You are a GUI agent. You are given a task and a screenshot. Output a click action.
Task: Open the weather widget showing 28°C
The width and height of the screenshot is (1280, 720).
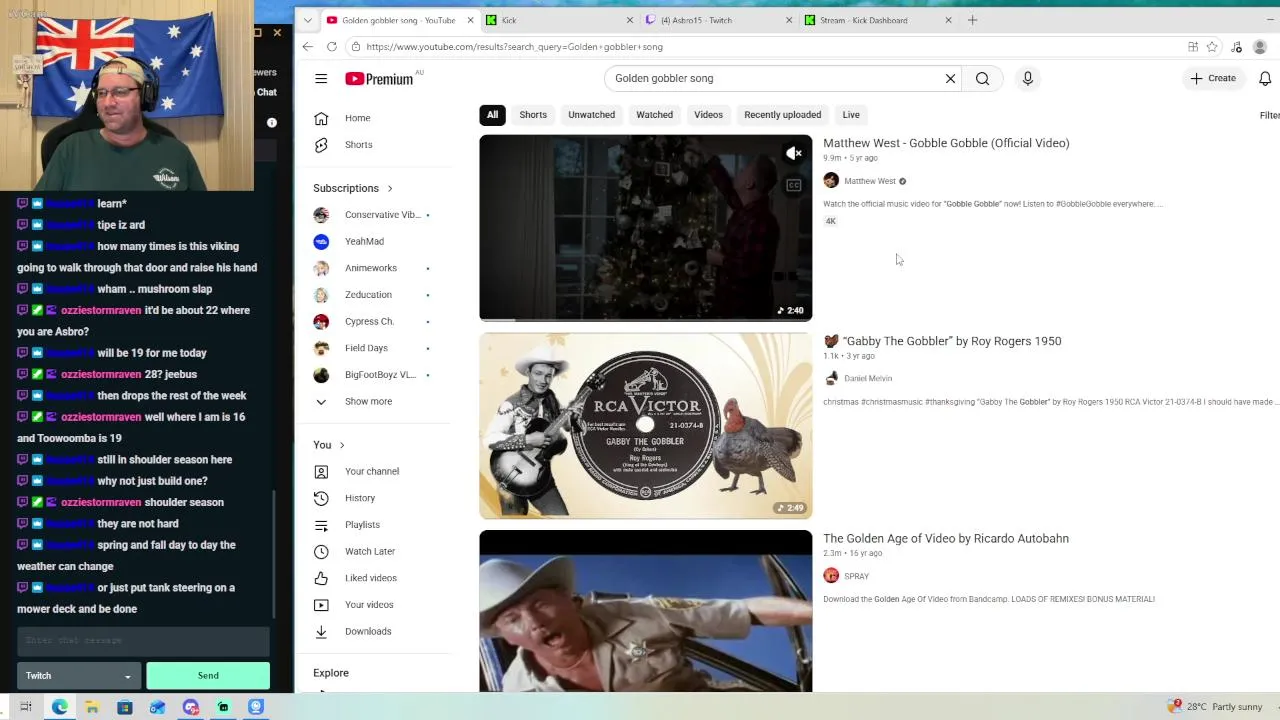tap(1214, 707)
